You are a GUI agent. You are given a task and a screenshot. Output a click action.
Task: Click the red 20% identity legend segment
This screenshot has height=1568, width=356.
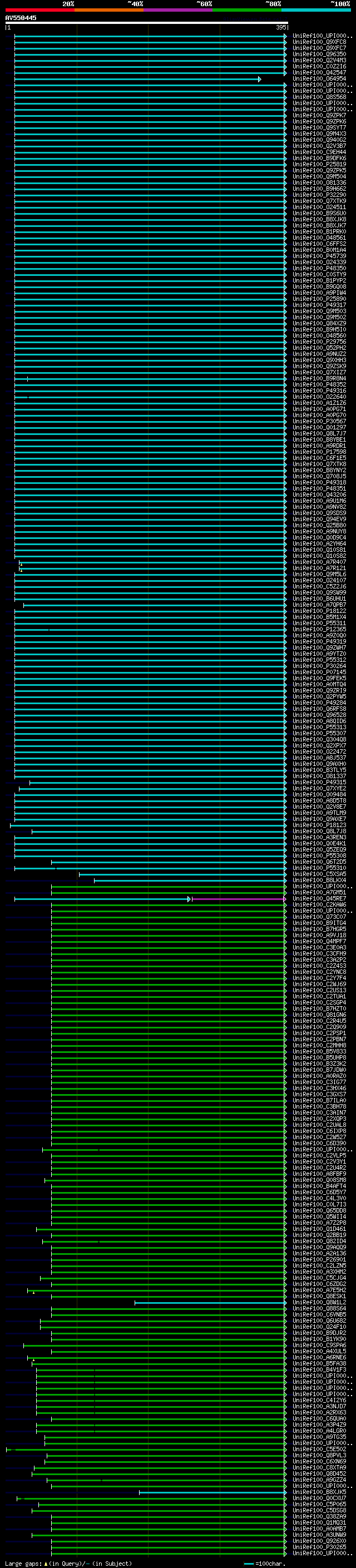tap(40, 10)
